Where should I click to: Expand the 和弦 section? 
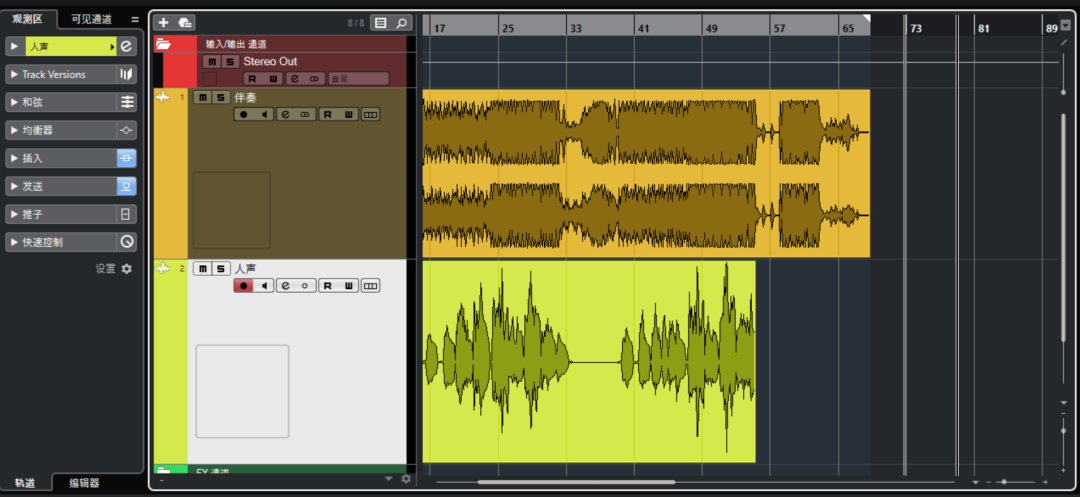tap(14, 102)
